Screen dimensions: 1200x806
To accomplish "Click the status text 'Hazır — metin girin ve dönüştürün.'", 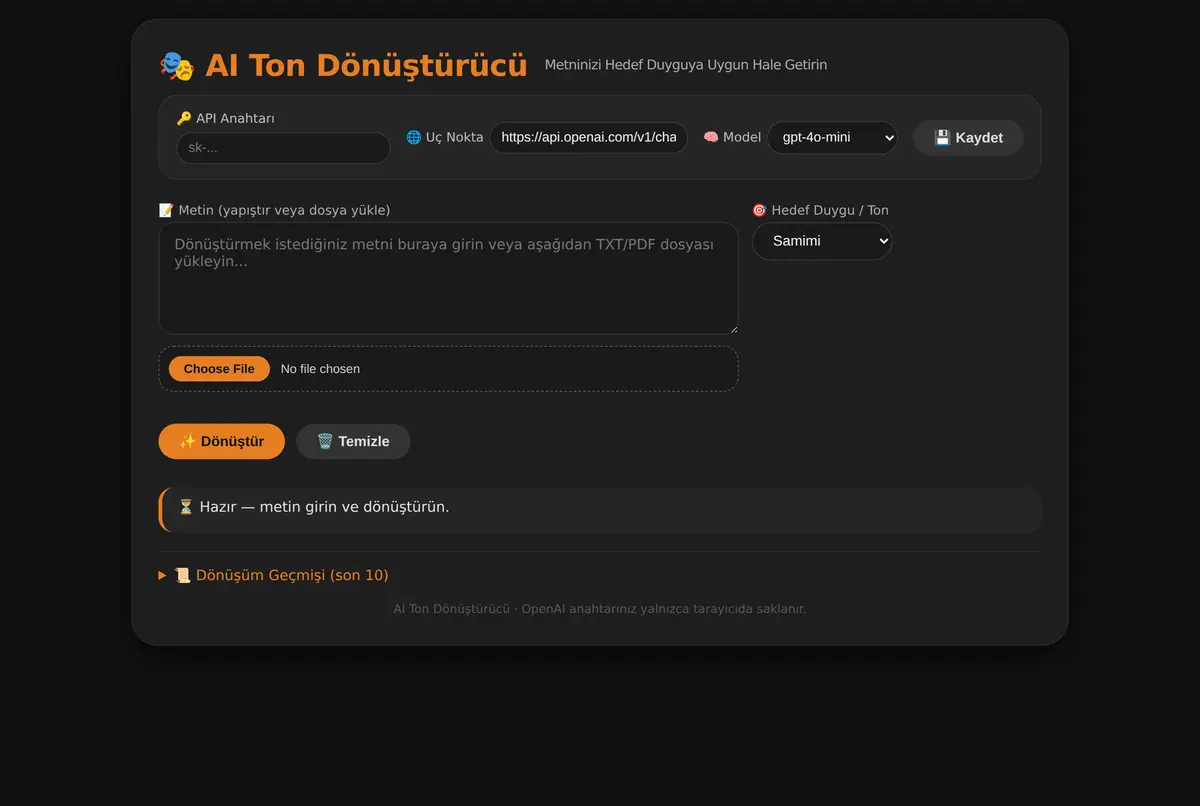I will coord(324,507).
